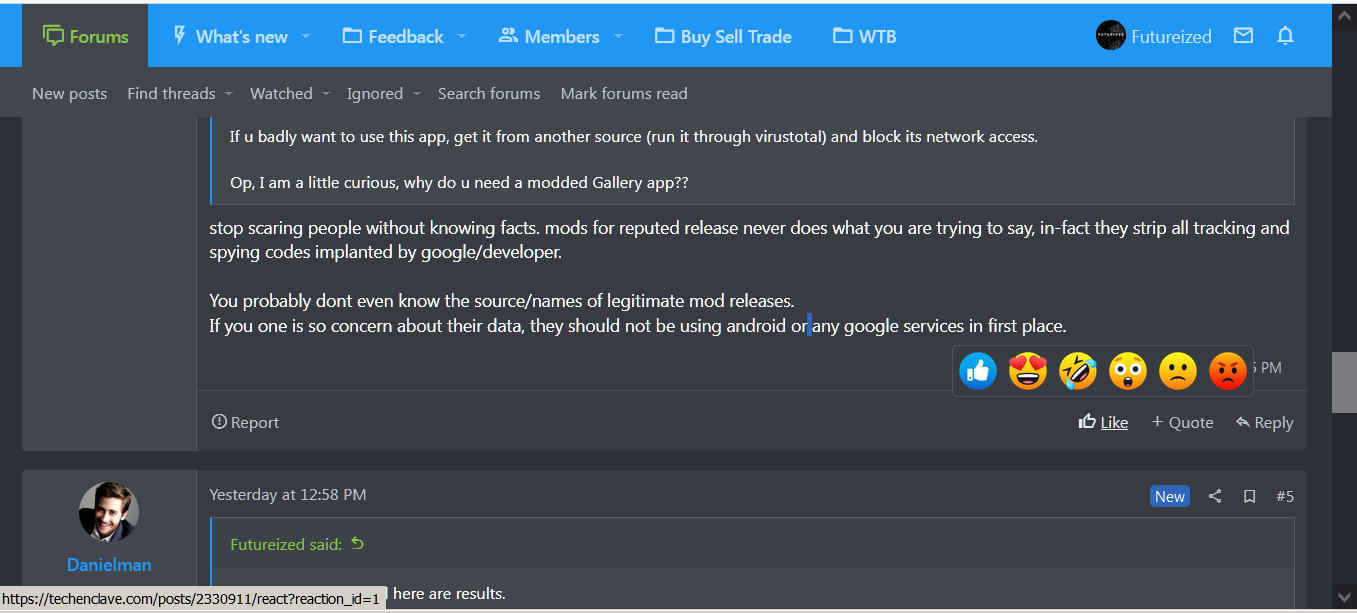React with the frowning Sad emoji

pos(1178,372)
